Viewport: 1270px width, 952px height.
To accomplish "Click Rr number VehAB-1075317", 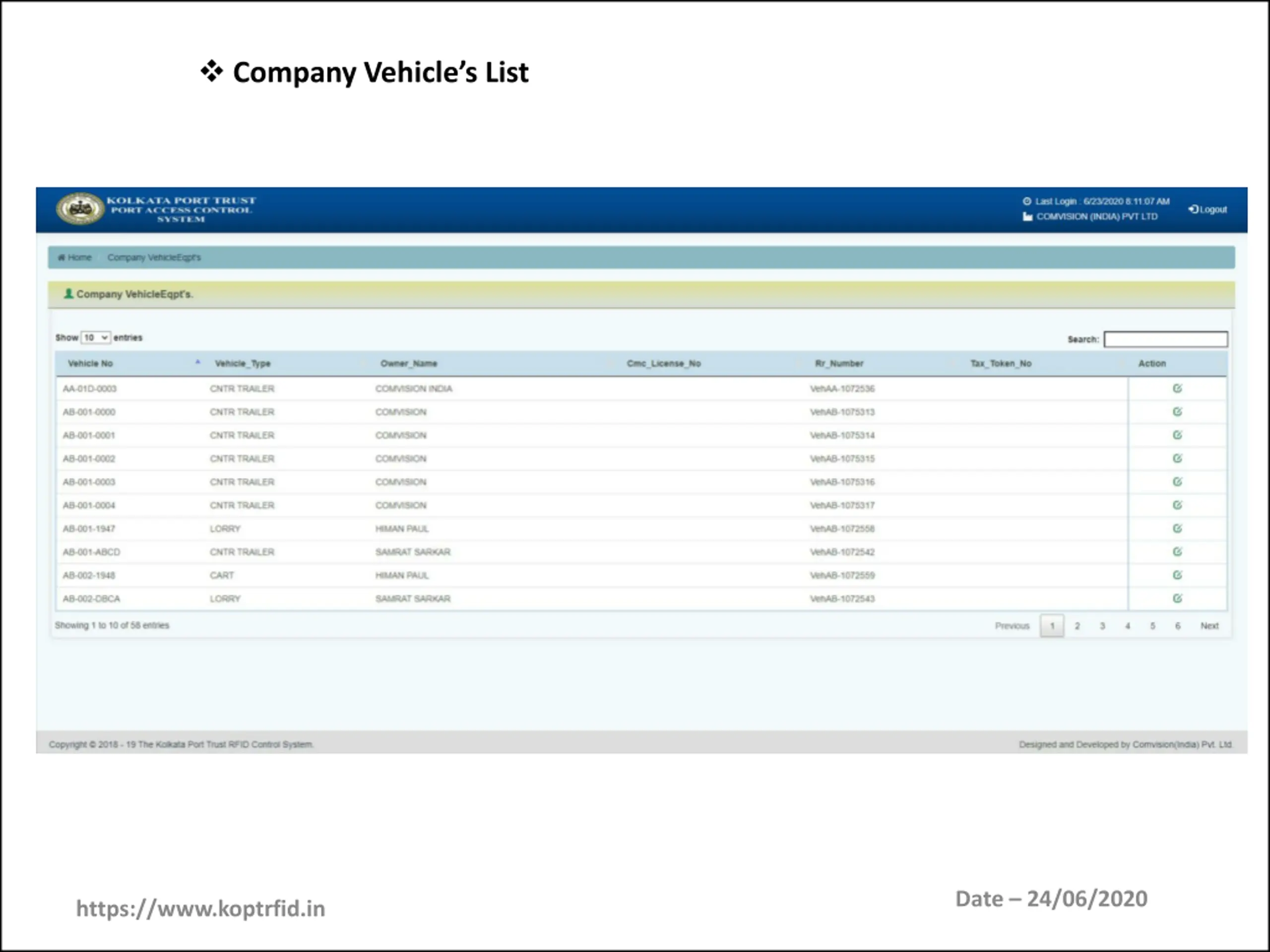I will click(x=842, y=505).
